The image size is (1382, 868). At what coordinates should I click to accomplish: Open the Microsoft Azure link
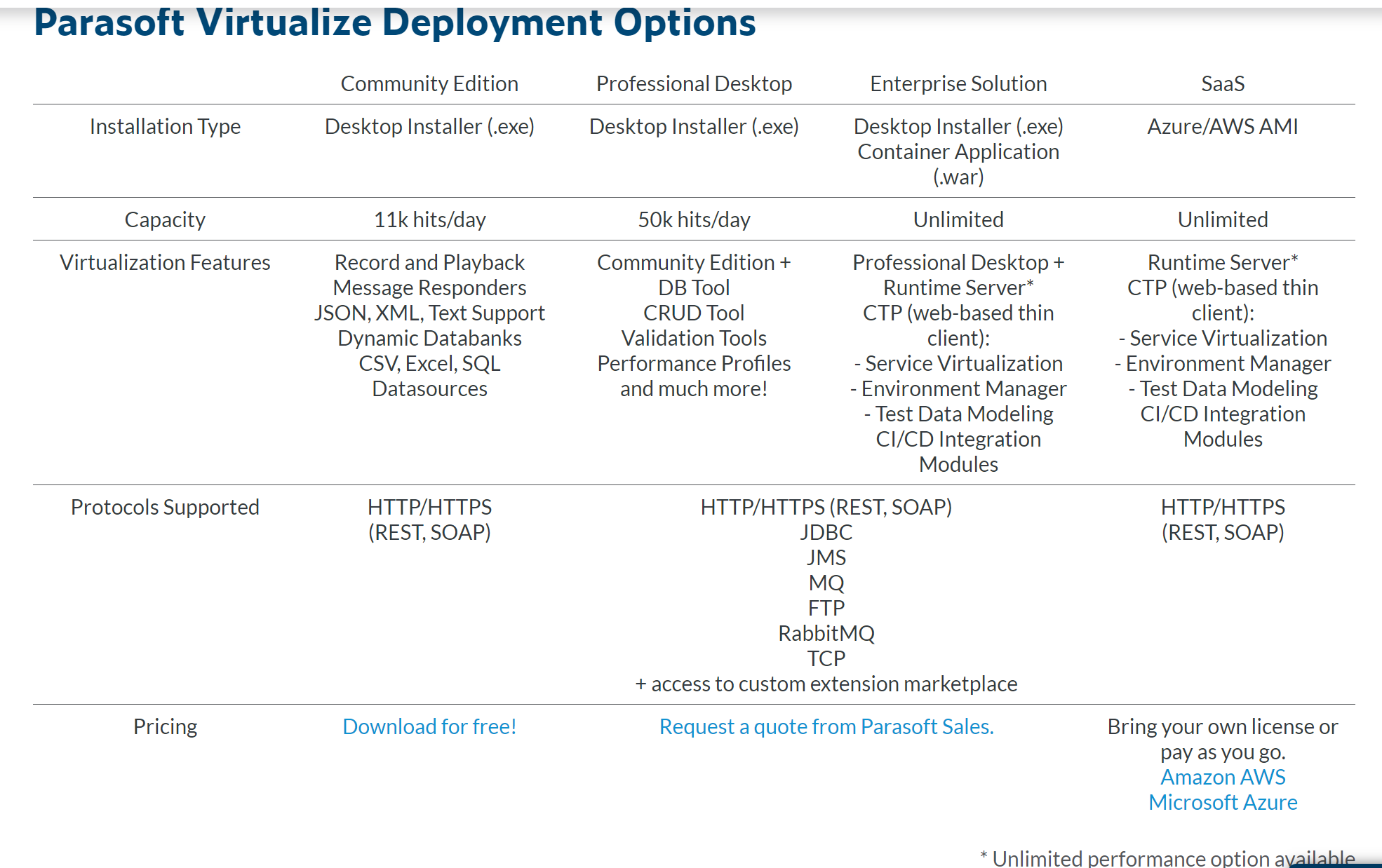[1223, 802]
